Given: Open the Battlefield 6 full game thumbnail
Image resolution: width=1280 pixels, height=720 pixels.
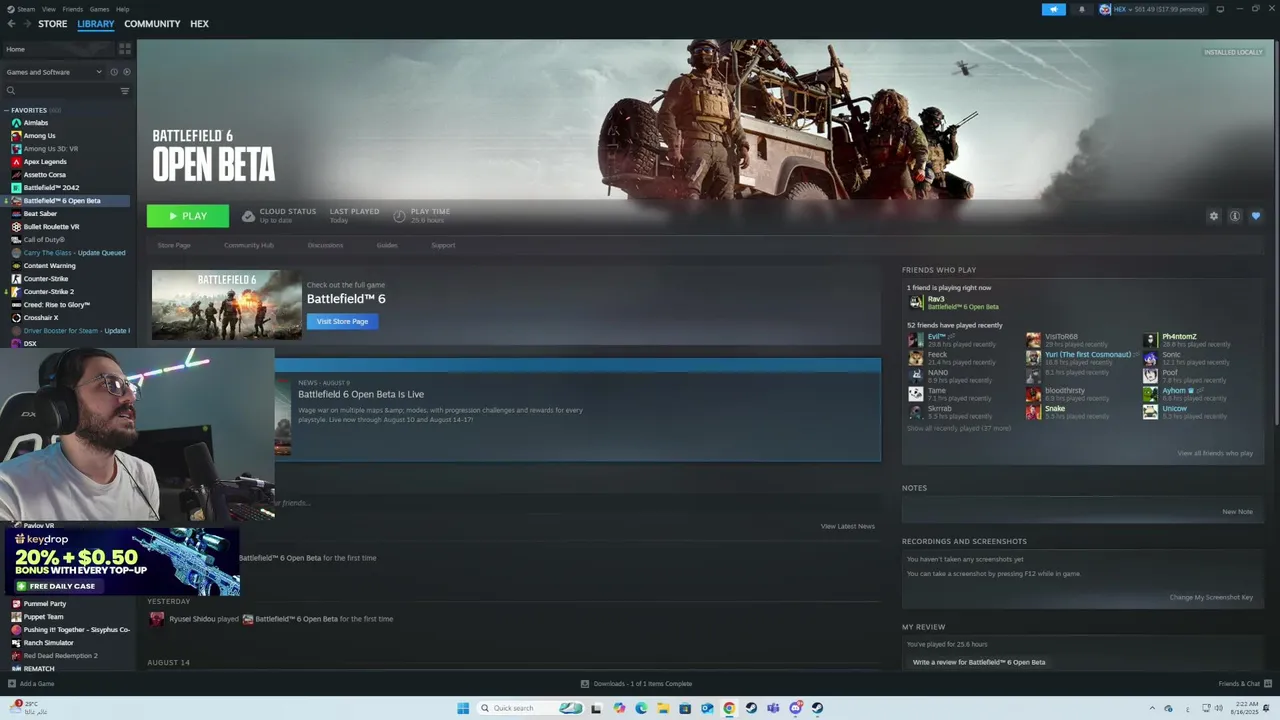Looking at the screenshot, I should [227, 305].
